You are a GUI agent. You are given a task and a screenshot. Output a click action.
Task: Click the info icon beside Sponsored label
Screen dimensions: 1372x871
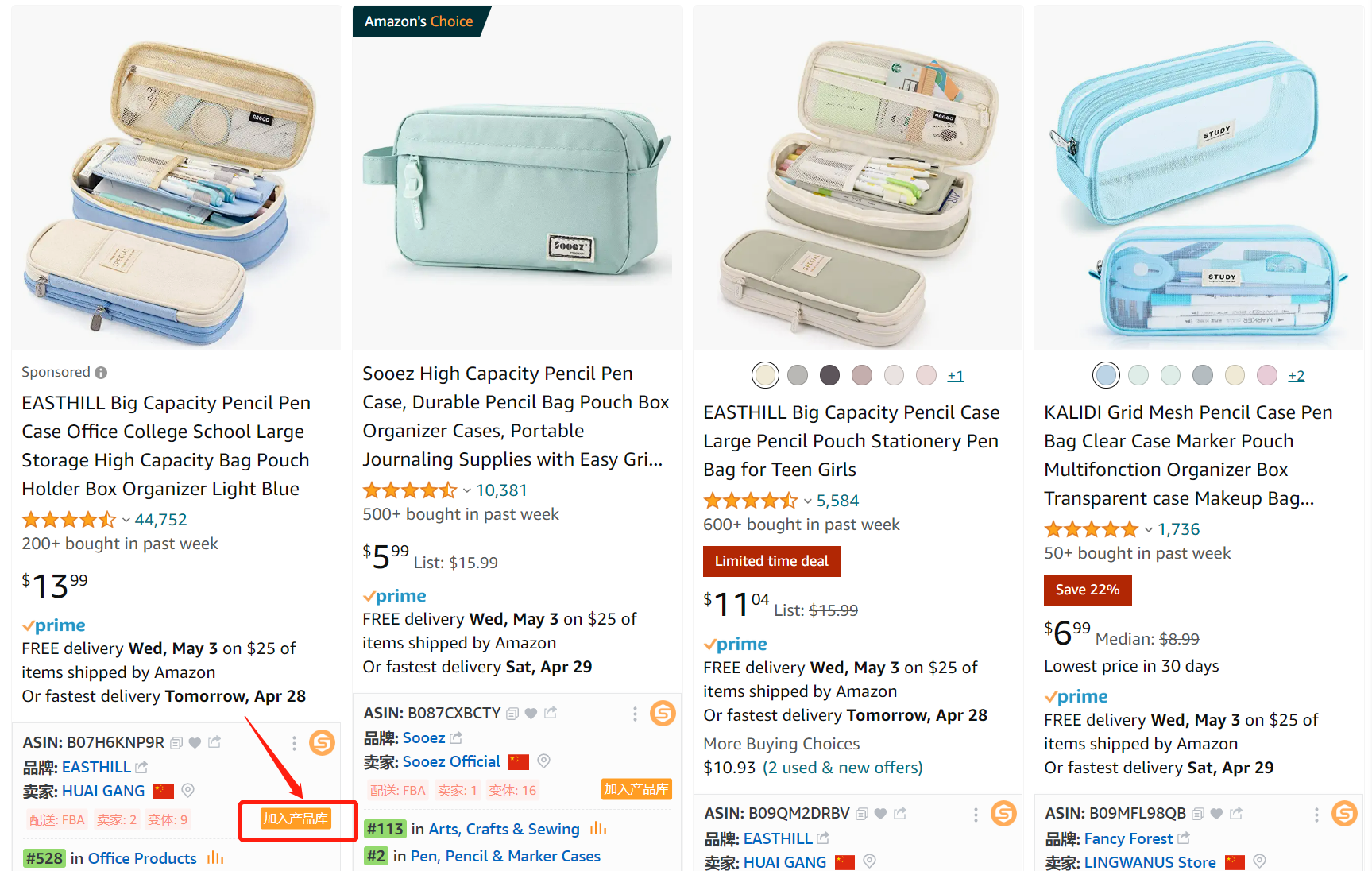click(101, 373)
